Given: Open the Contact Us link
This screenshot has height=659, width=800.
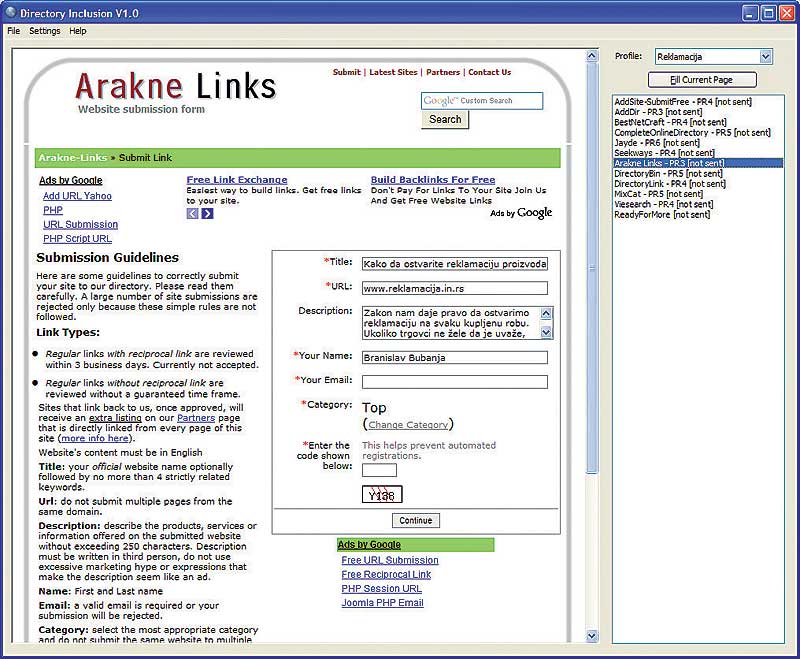Looking at the screenshot, I should (489, 72).
